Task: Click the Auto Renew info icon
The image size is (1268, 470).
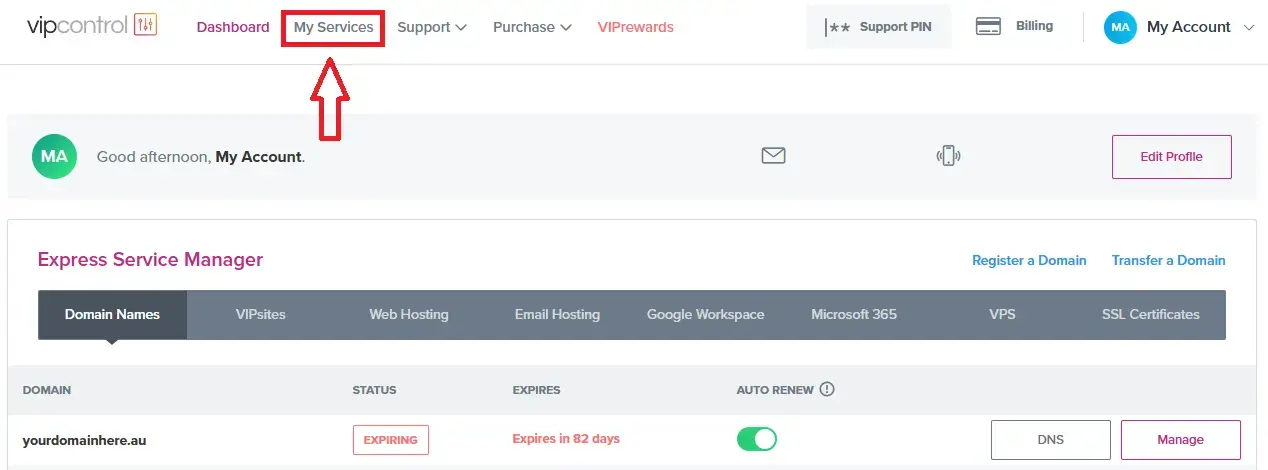Action: pyautogui.click(x=827, y=389)
